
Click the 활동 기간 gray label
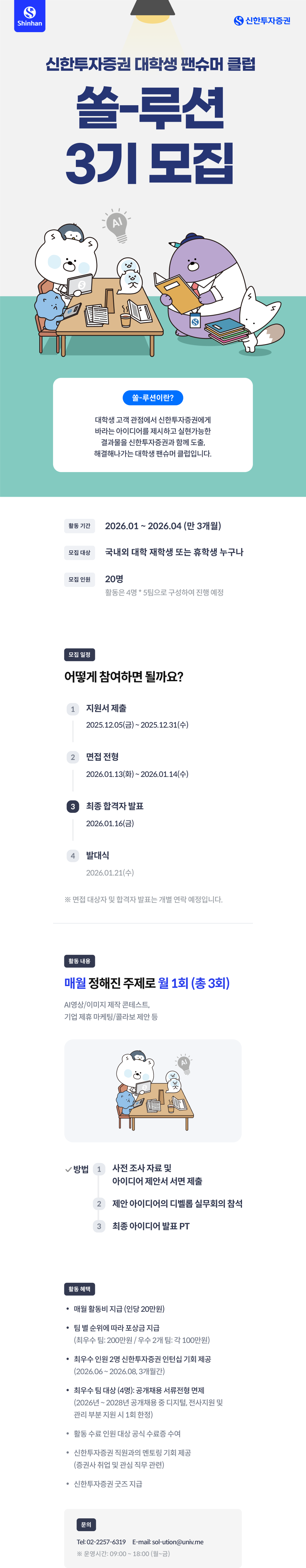tap(79, 526)
